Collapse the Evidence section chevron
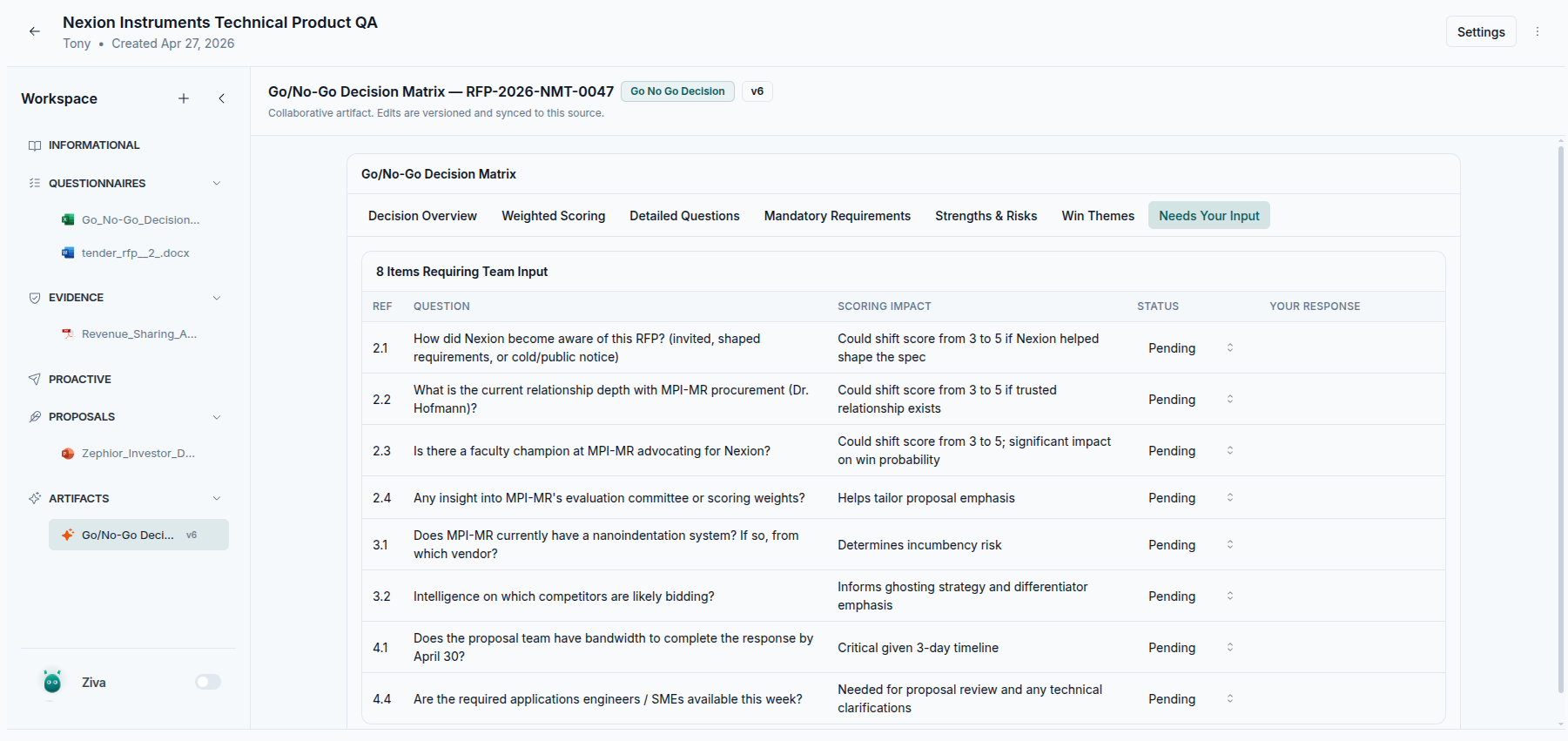1568x741 pixels. 217,298
